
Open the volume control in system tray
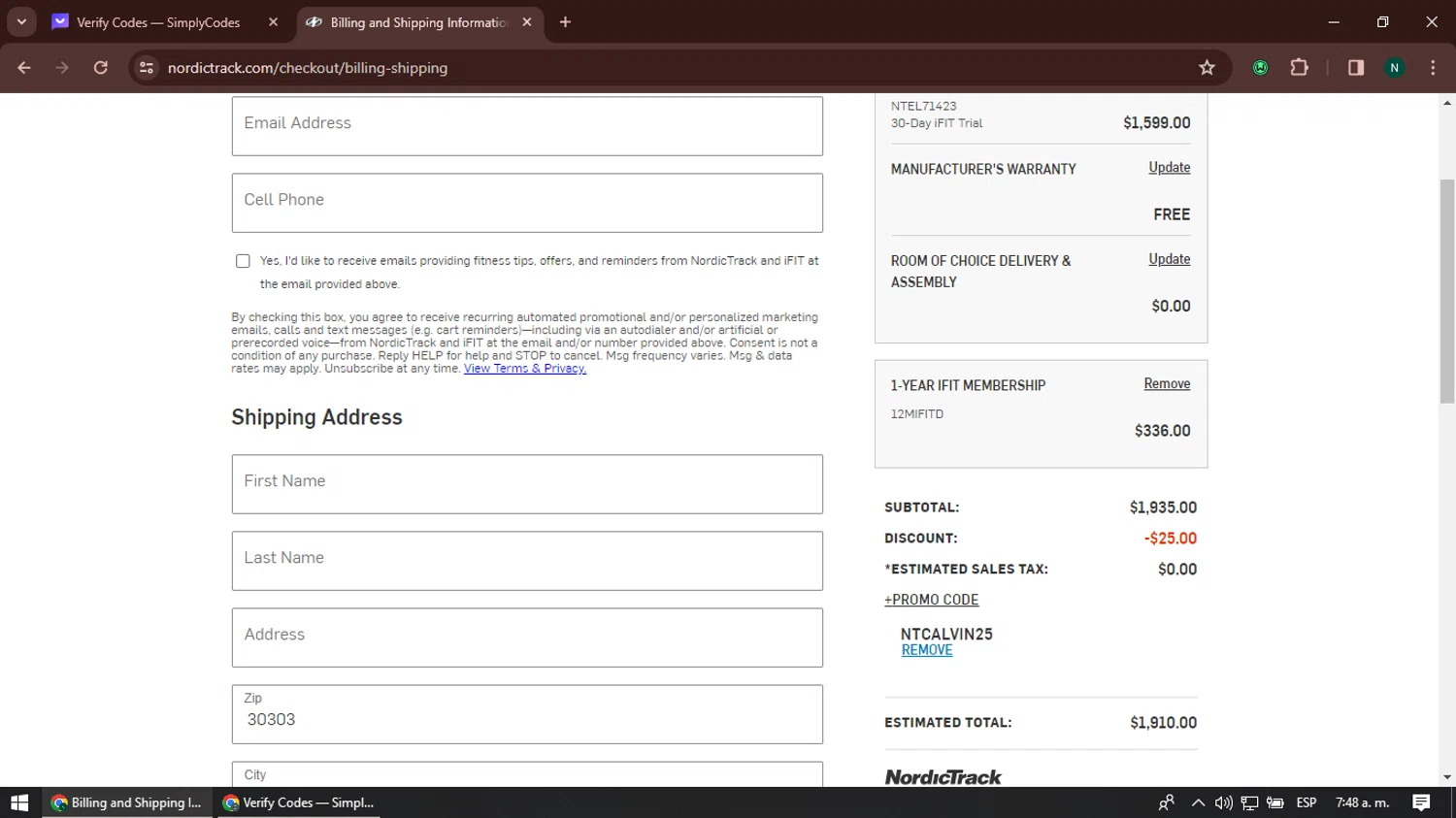[1223, 802]
